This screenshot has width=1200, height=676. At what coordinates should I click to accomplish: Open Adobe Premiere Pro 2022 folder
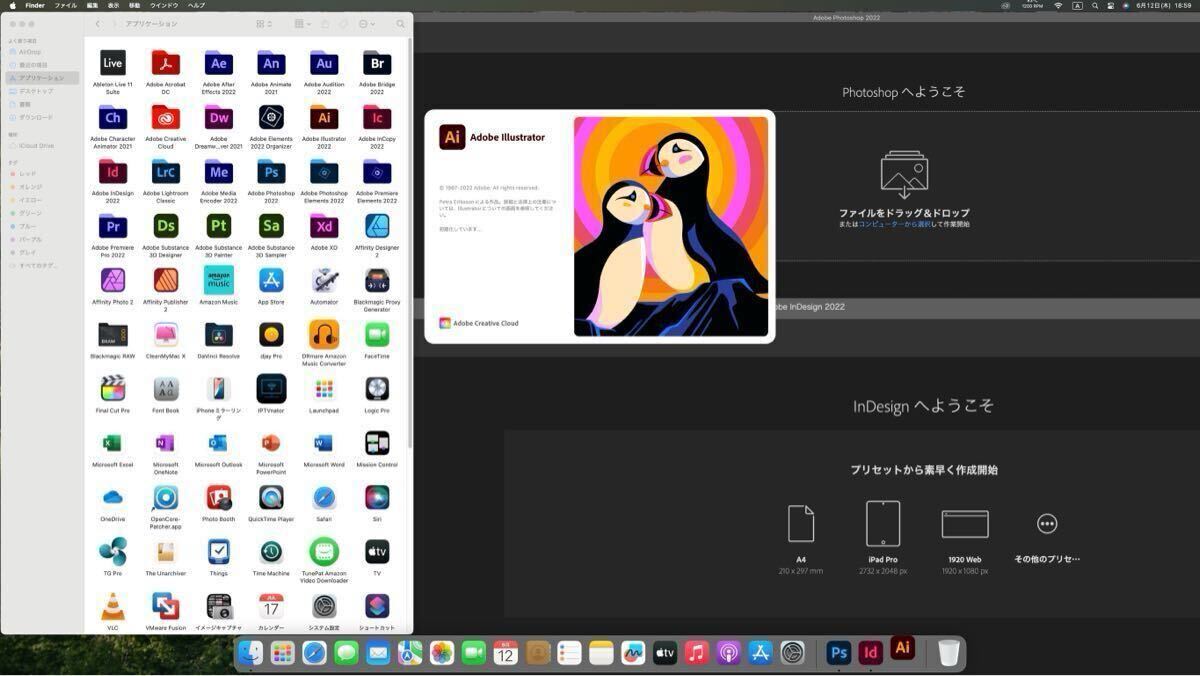pyautogui.click(x=113, y=226)
